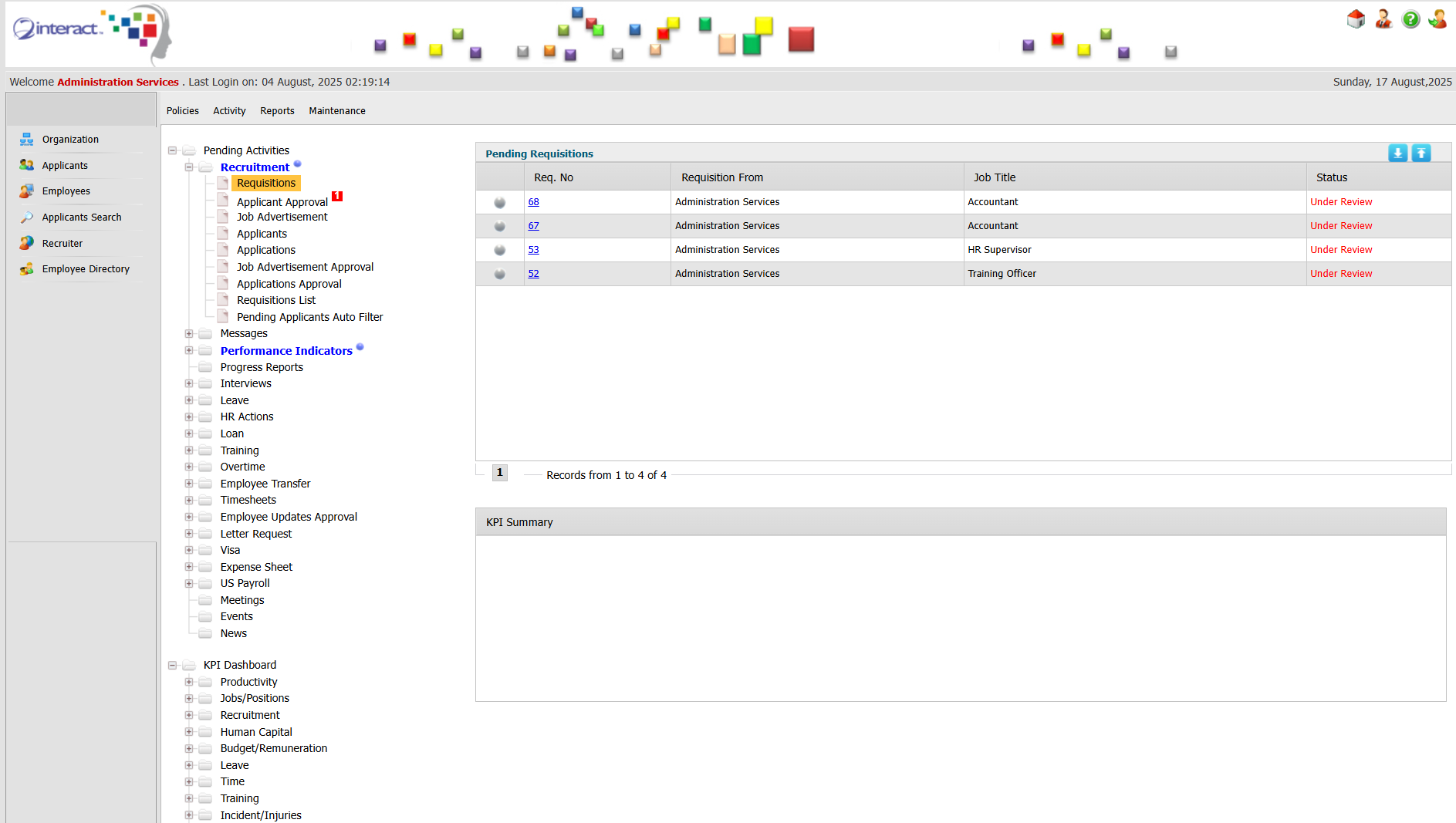Click the Job Advertisement document icon

(x=223, y=217)
